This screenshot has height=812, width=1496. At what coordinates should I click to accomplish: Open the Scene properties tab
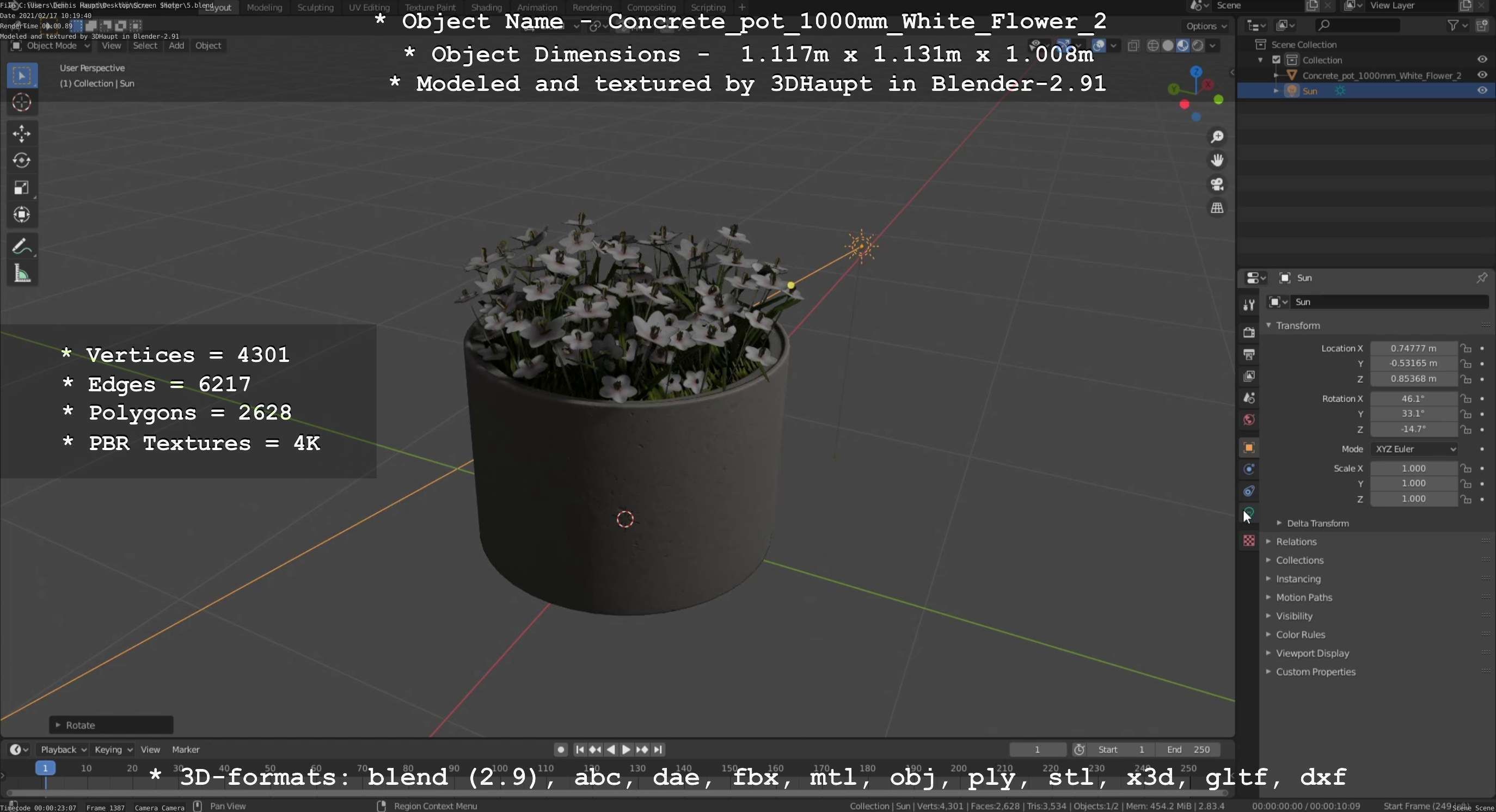click(1249, 398)
